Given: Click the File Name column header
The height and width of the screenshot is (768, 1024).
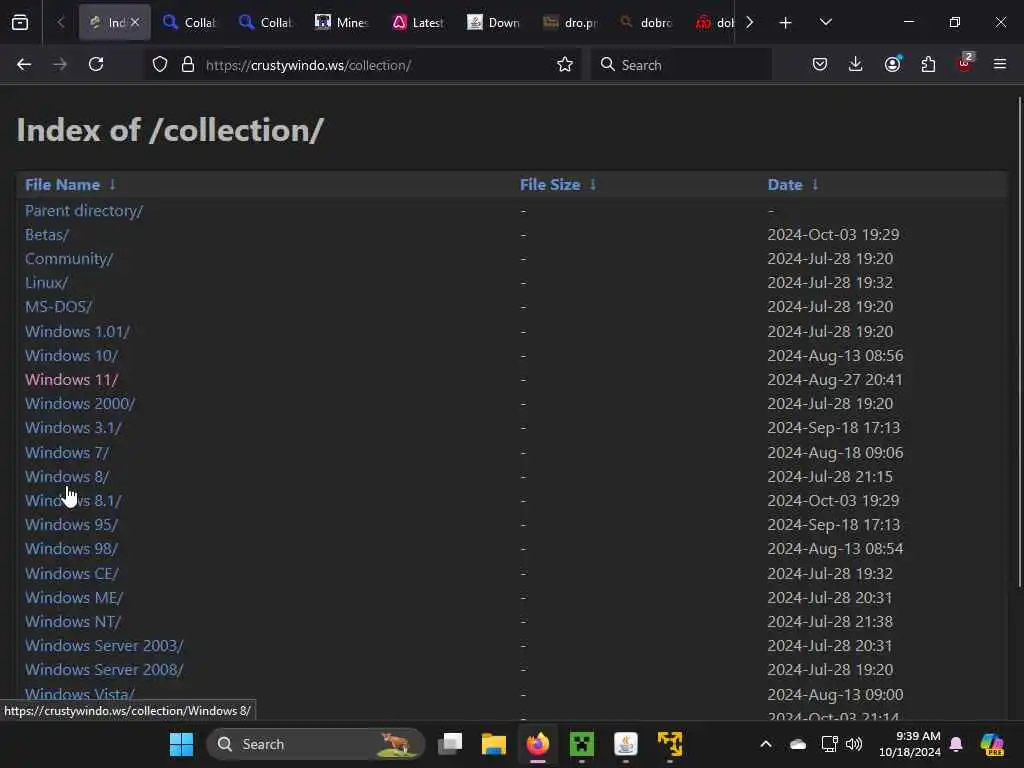Looking at the screenshot, I should point(63,185).
